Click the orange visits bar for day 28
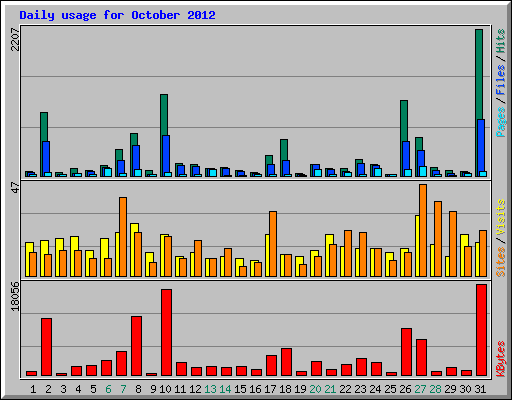 (x=438, y=239)
